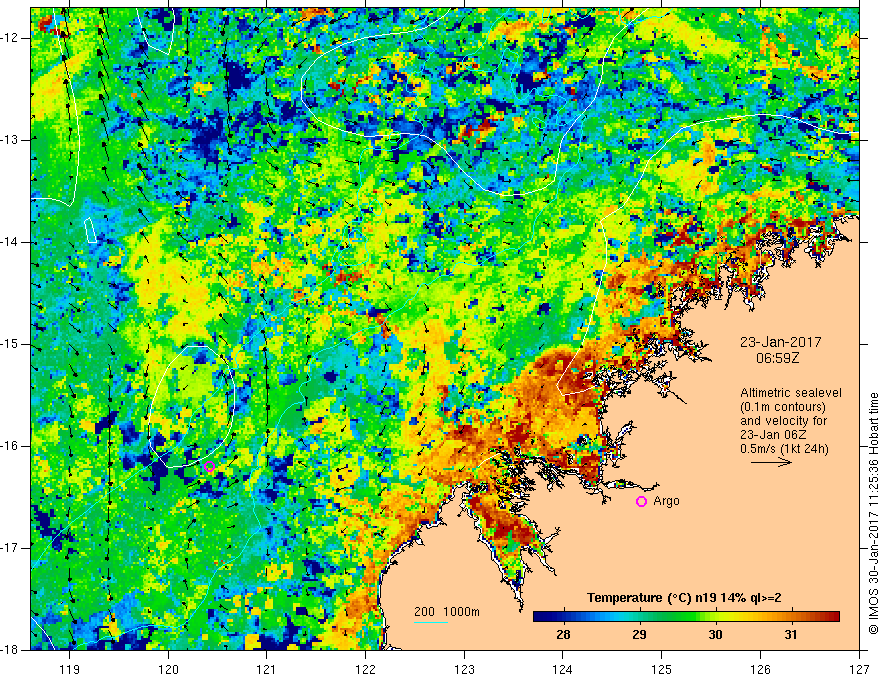Click the date text "23-Jan-2017"
The width and height of the screenshot is (880, 680).
(780, 342)
